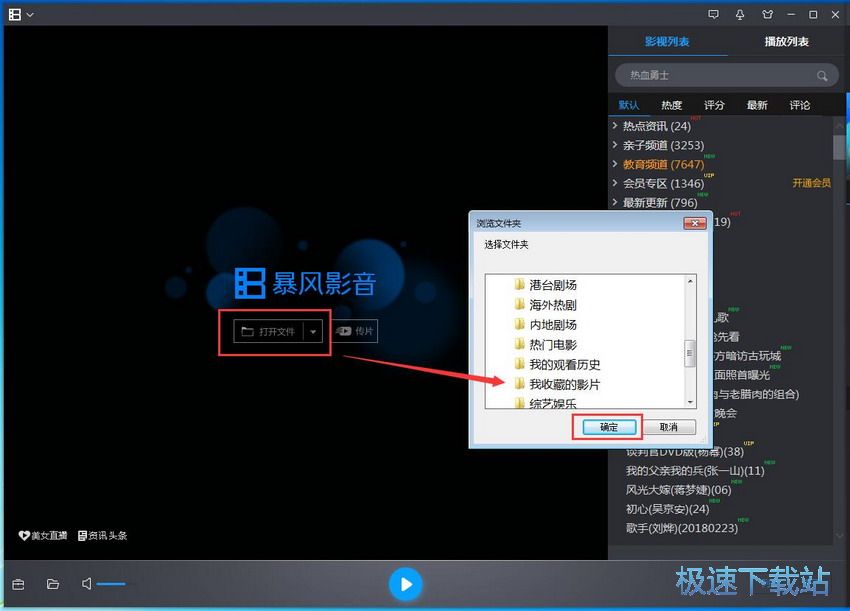Open 热点资讯 (24) list entry
The width and height of the screenshot is (850, 611).
[x=657, y=126]
